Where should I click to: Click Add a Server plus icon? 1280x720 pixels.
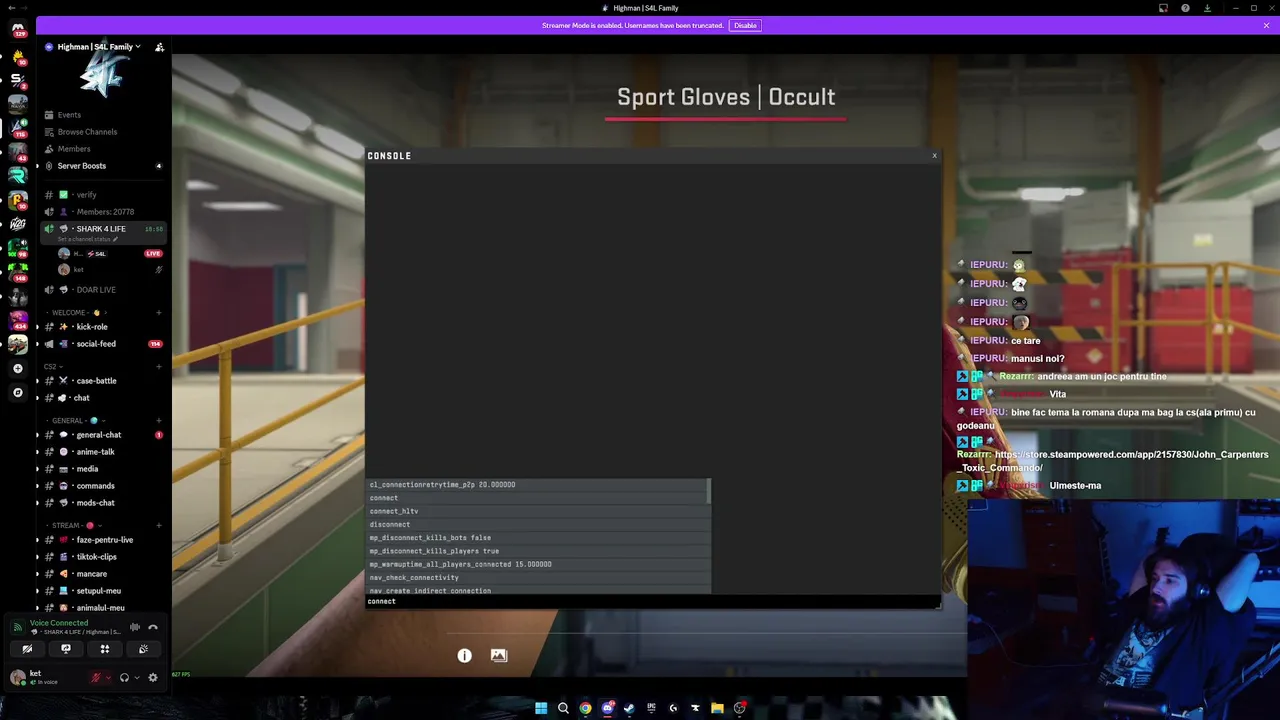[x=18, y=369]
